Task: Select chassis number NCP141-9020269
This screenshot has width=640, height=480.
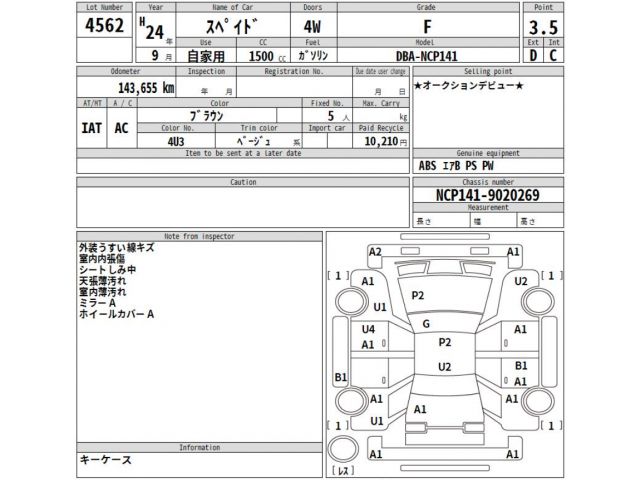Action: [488, 195]
